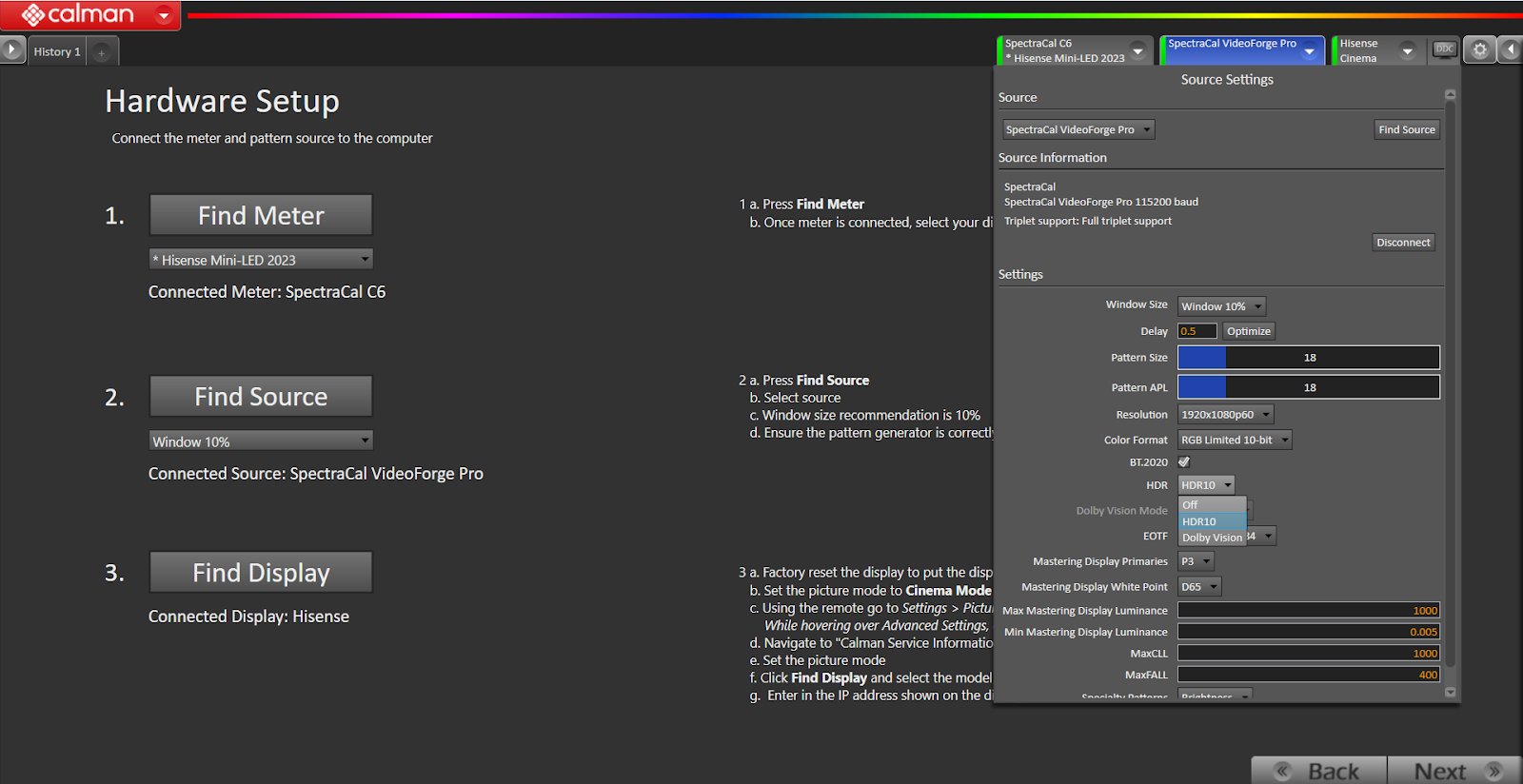The image size is (1523, 784).
Task: Click 'Connected Source: SpectraCal VideoForge Pro' text
Action: point(316,474)
